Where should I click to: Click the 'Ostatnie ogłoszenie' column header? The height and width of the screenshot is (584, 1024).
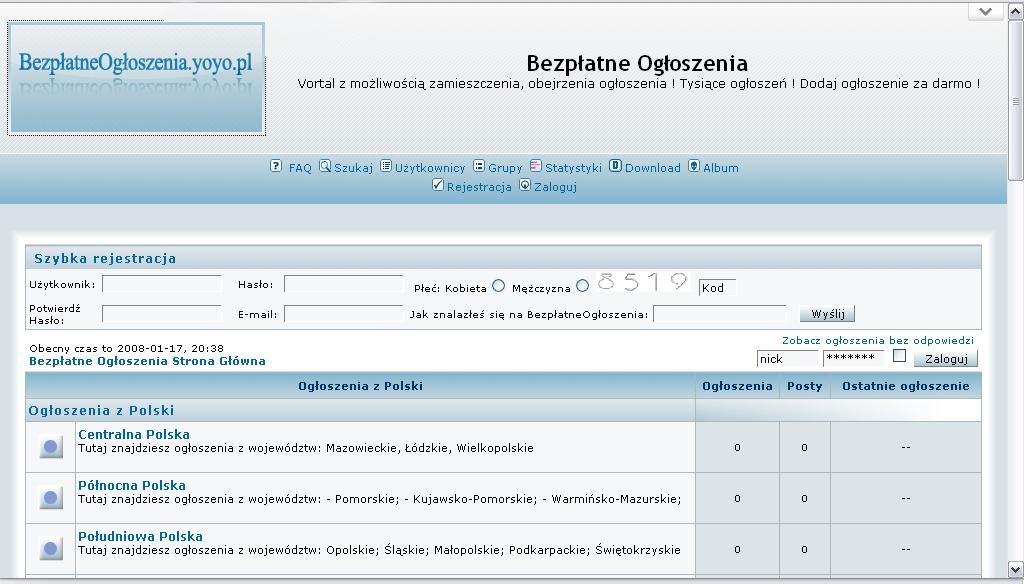906,386
